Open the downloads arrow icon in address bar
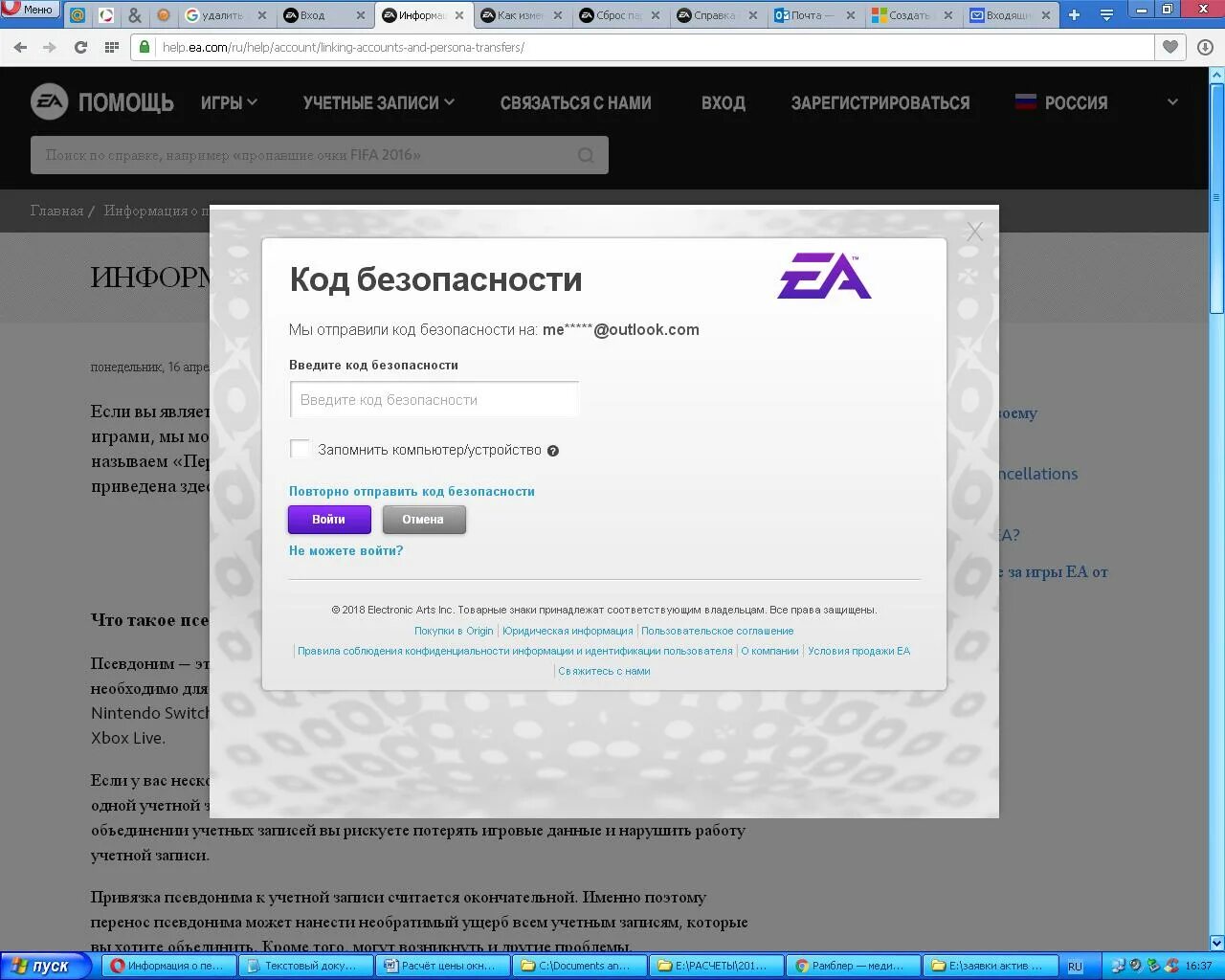 [x=1205, y=47]
